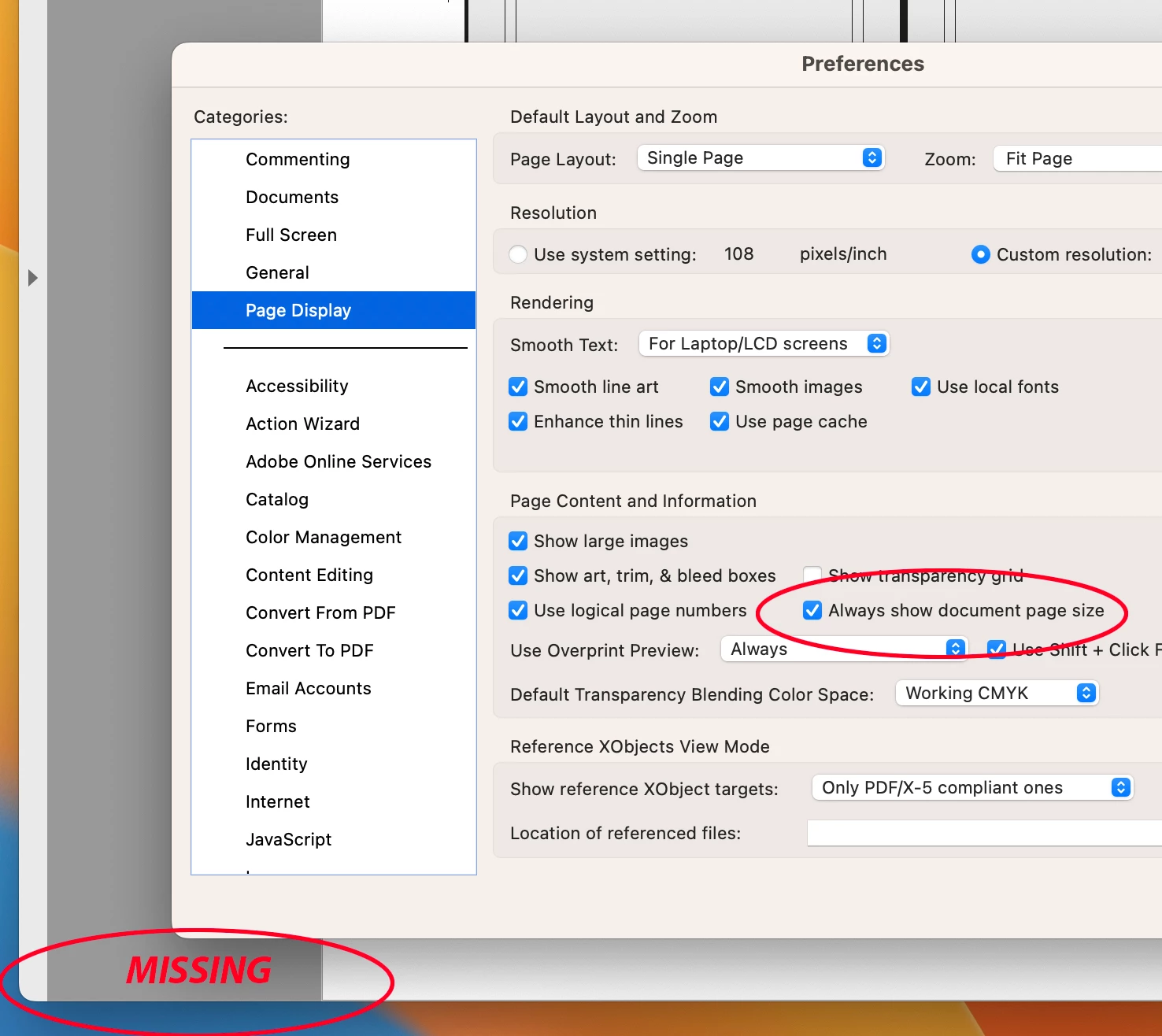Open the Email Accounts category
Image resolution: width=1162 pixels, height=1036 pixels.
tap(334, 688)
